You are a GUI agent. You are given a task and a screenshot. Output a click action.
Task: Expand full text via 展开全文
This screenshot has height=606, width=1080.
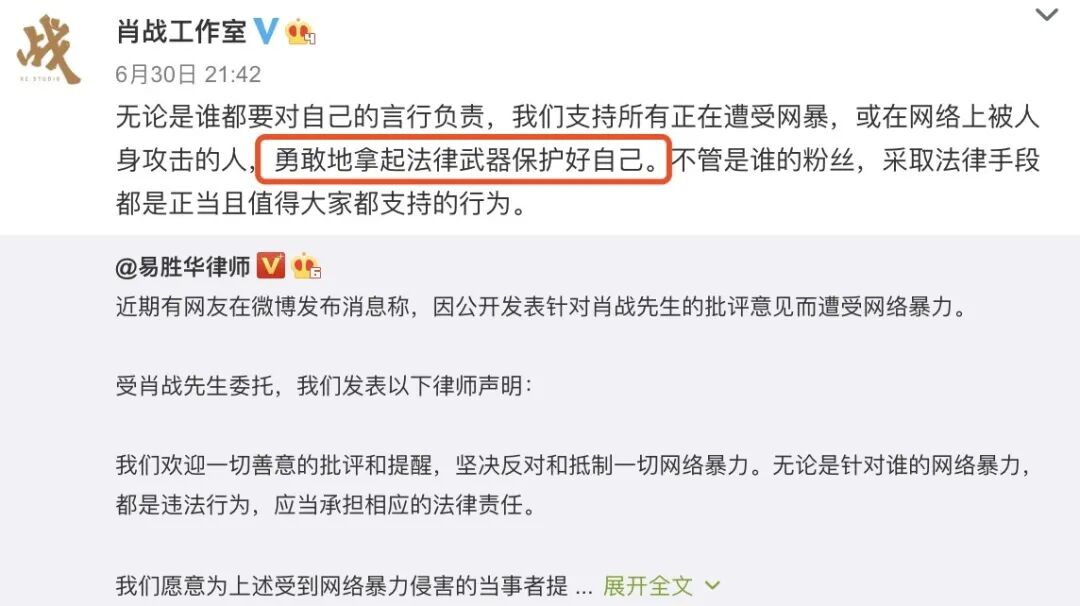pyautogui.click(x=647, y=586)
